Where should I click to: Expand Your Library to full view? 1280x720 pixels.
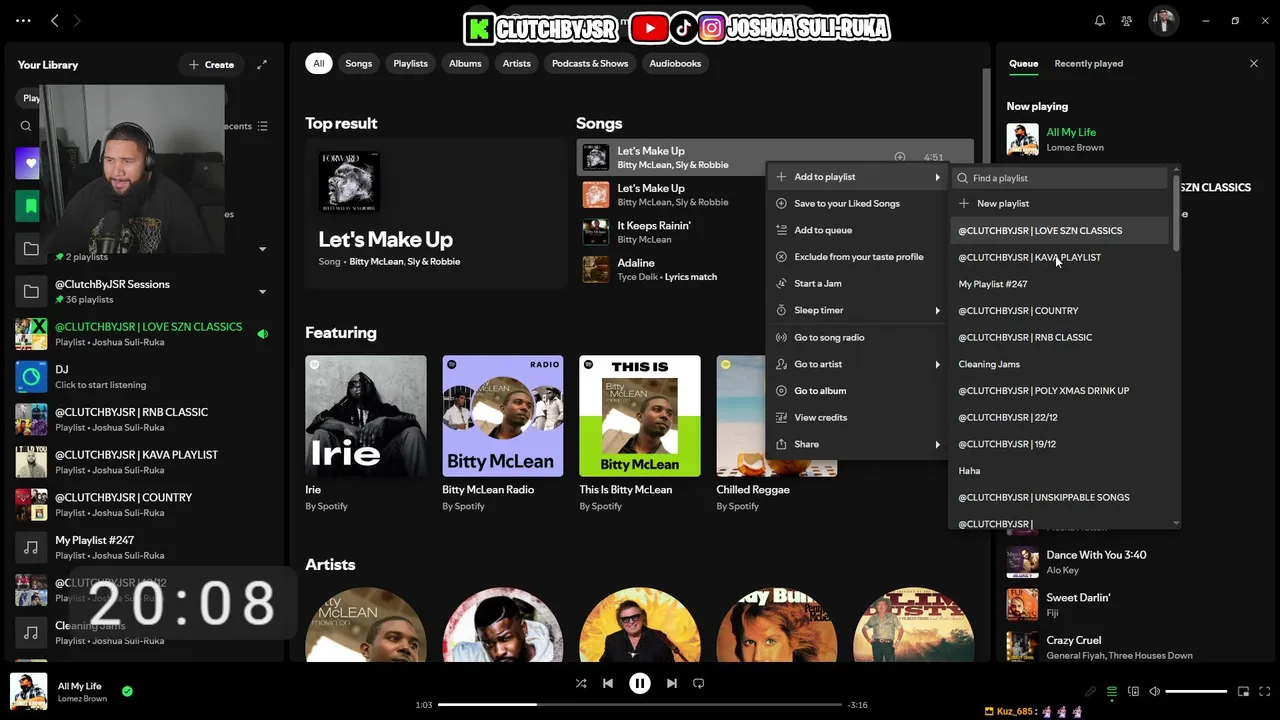tap(262, 64)
